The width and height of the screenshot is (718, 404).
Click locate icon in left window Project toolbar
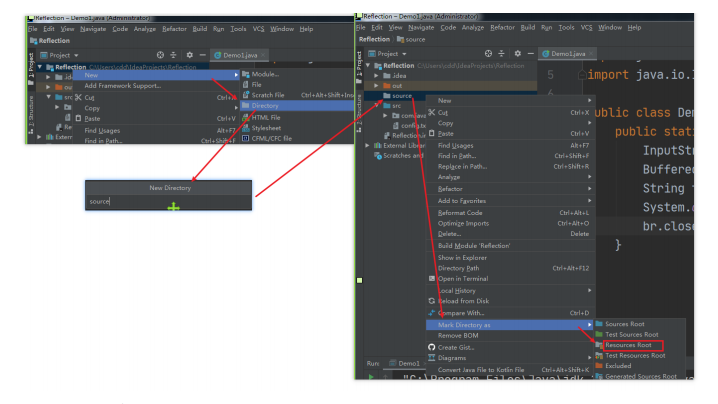[x=160, y=55]
